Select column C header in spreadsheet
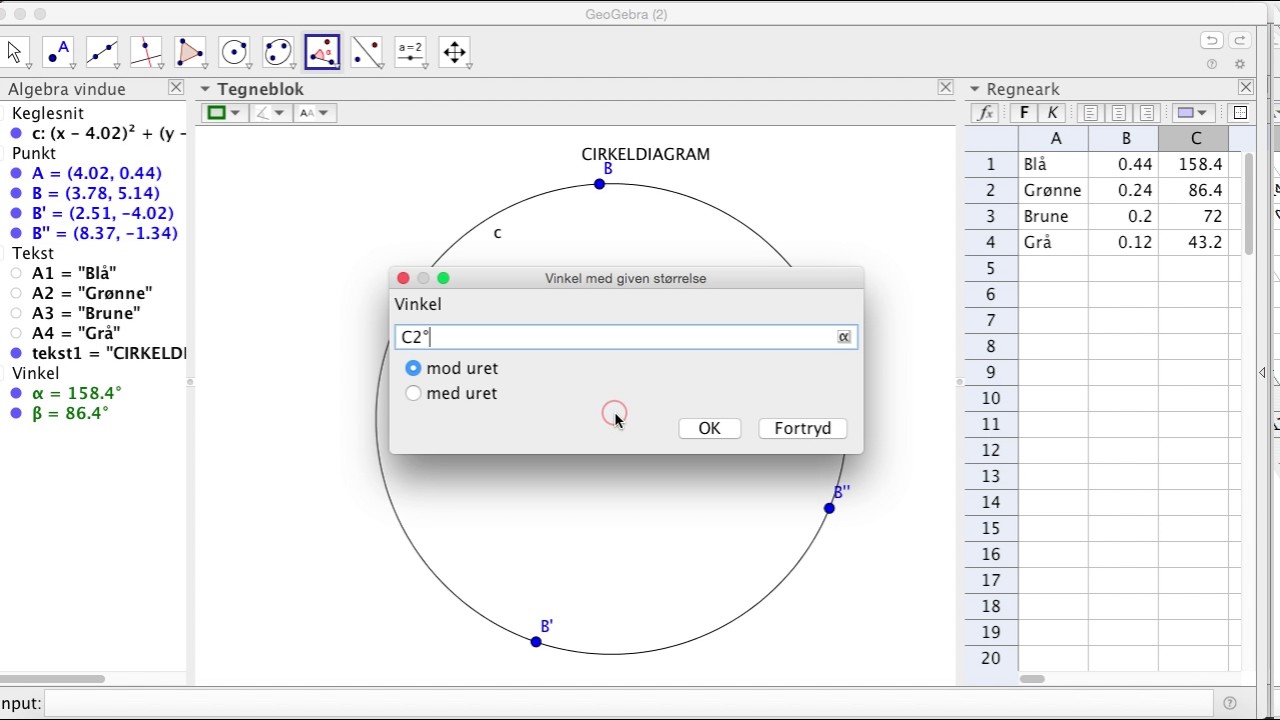This screenshot has width=1280, height=720. tap(1194, 138)
